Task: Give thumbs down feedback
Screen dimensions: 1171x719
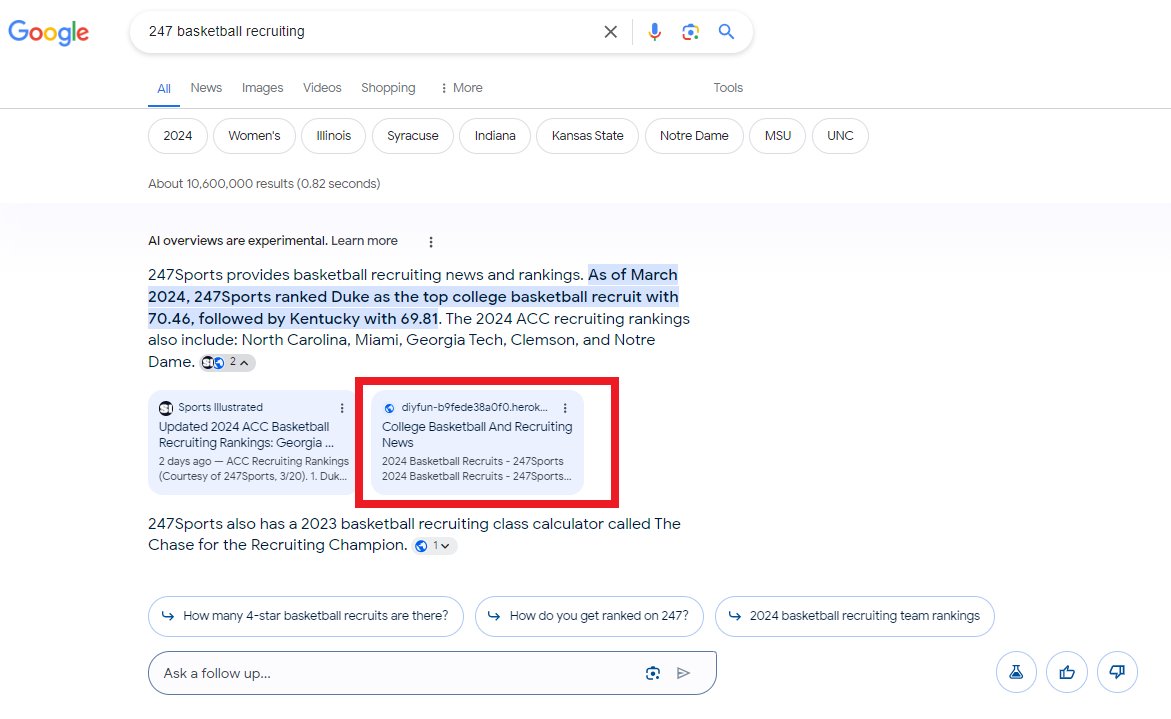Action: (1117, 672)
